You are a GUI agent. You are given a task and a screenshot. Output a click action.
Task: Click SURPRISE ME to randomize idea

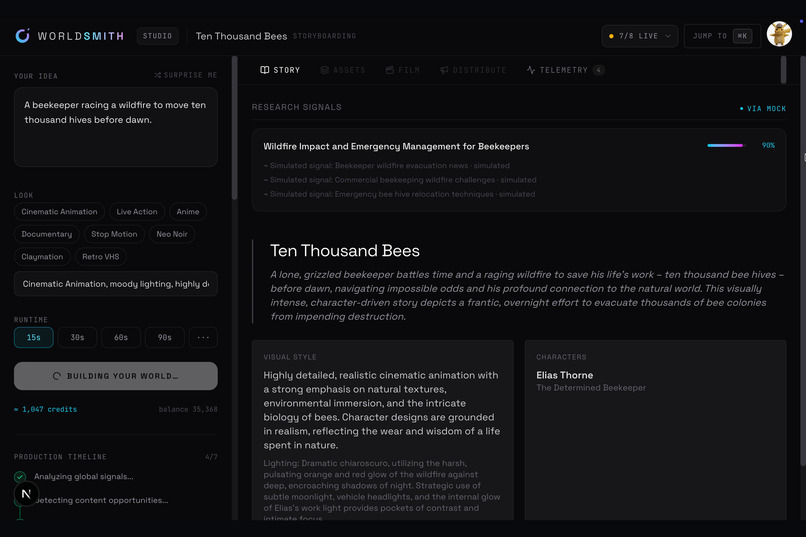(x=186, y=75)
